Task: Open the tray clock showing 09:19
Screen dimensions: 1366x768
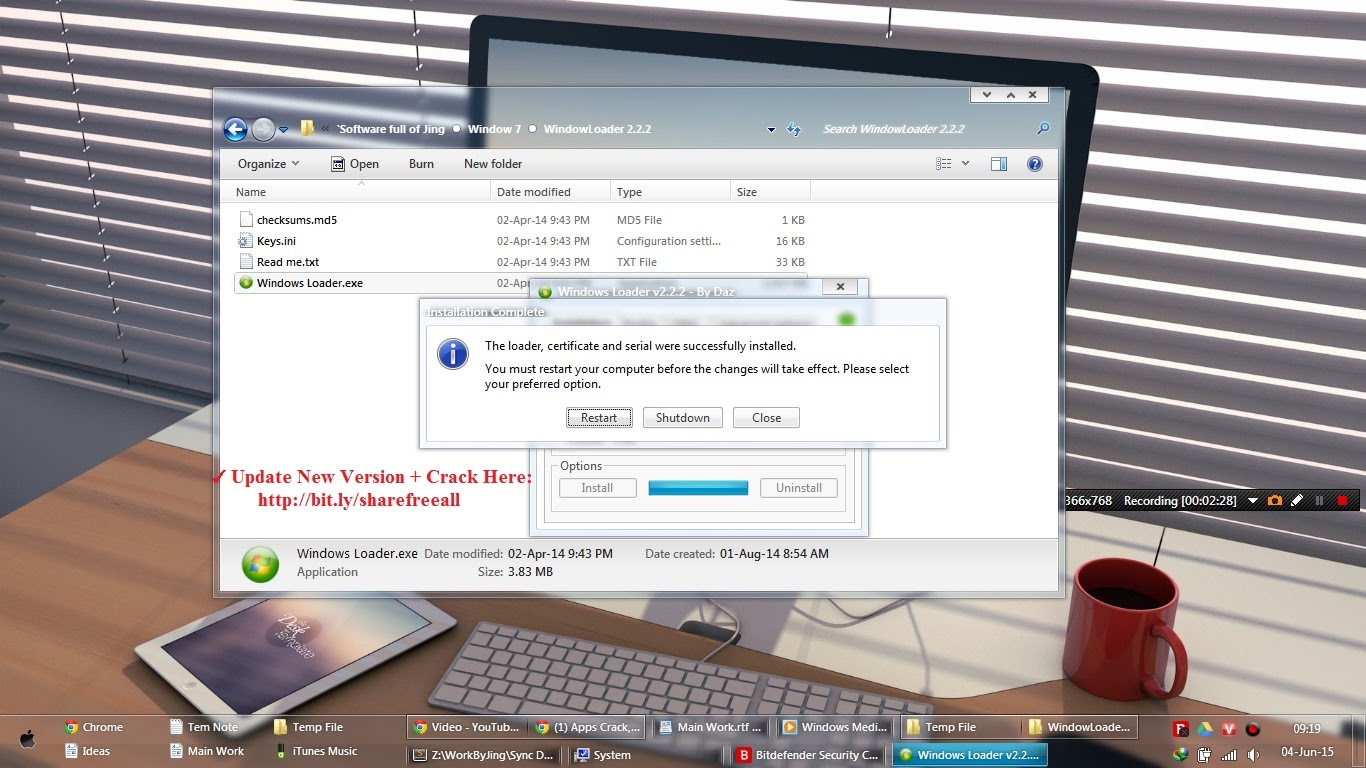Action: click(1307, 729)
